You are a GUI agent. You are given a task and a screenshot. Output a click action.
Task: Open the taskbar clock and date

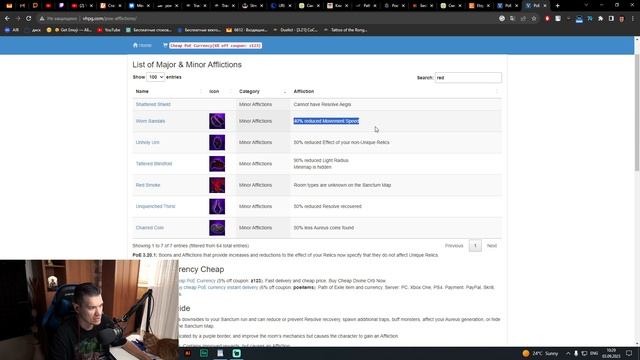[x=611, y=353]
